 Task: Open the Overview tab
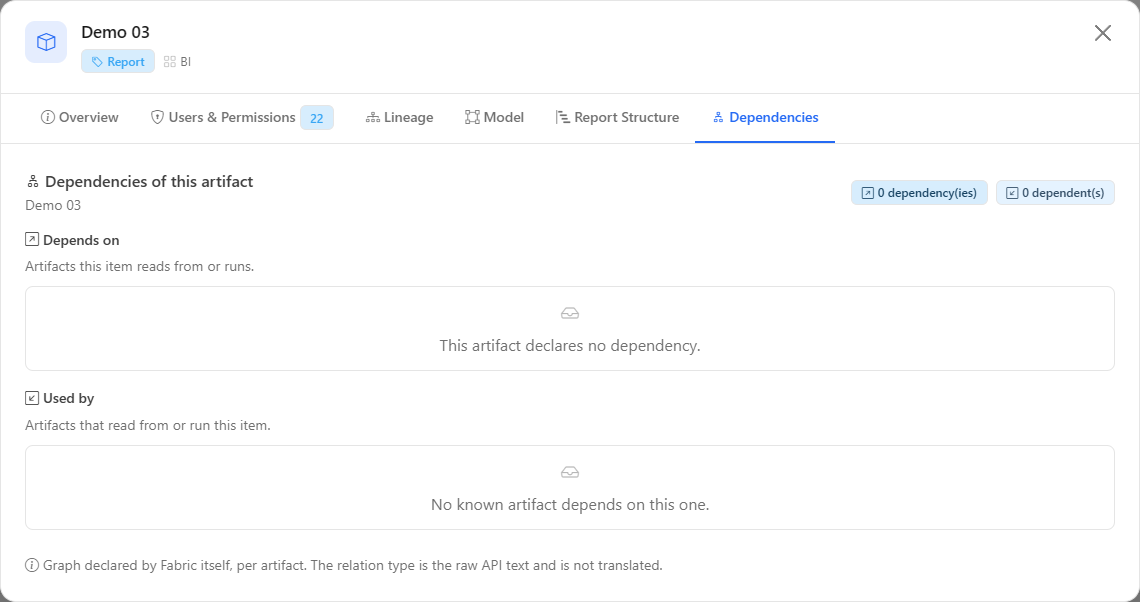80,117
